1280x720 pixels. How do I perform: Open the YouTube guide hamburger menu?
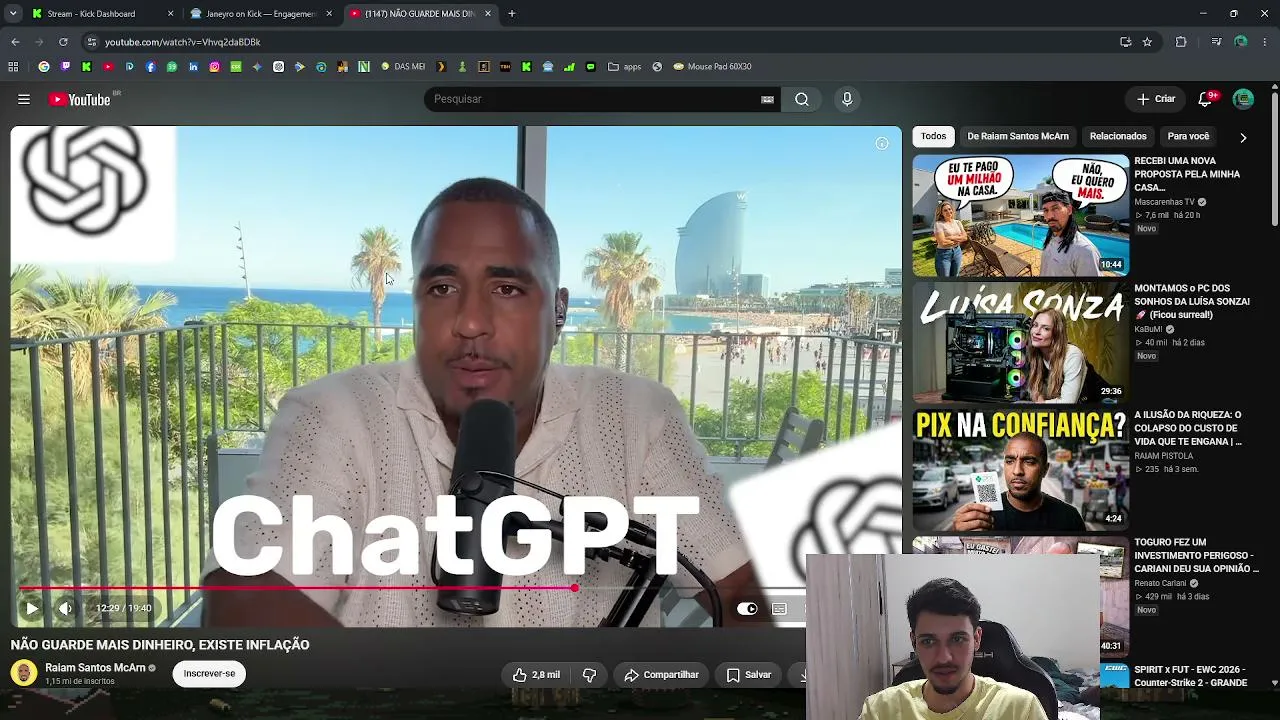click(24, 99)
